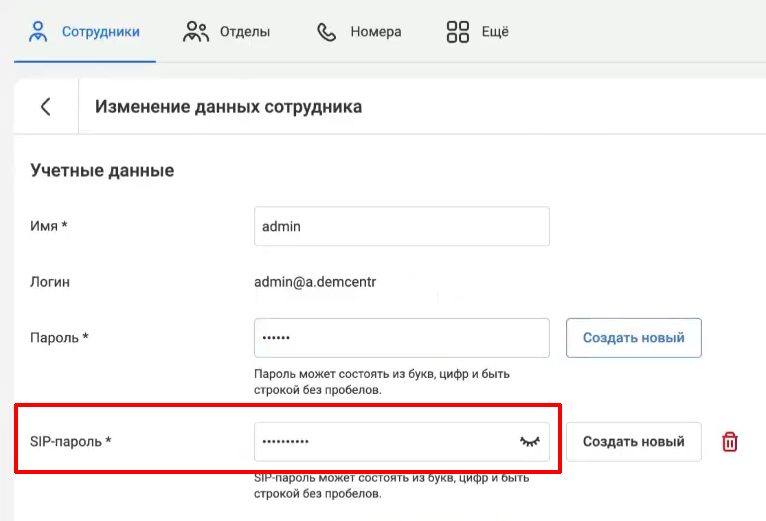Switch to the Номера tab label
This screenshot has height=521, width=766.
tap(376, 31)
